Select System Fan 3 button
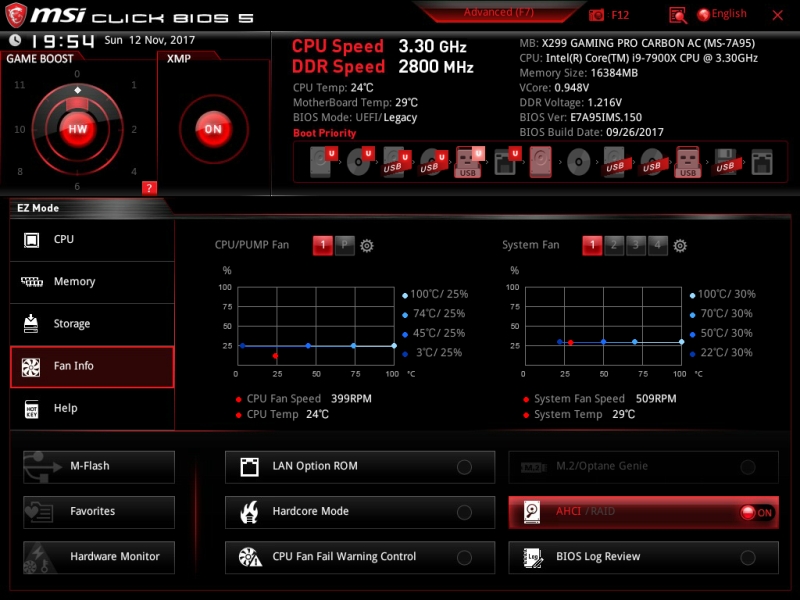800x600 pixels. 636,245
